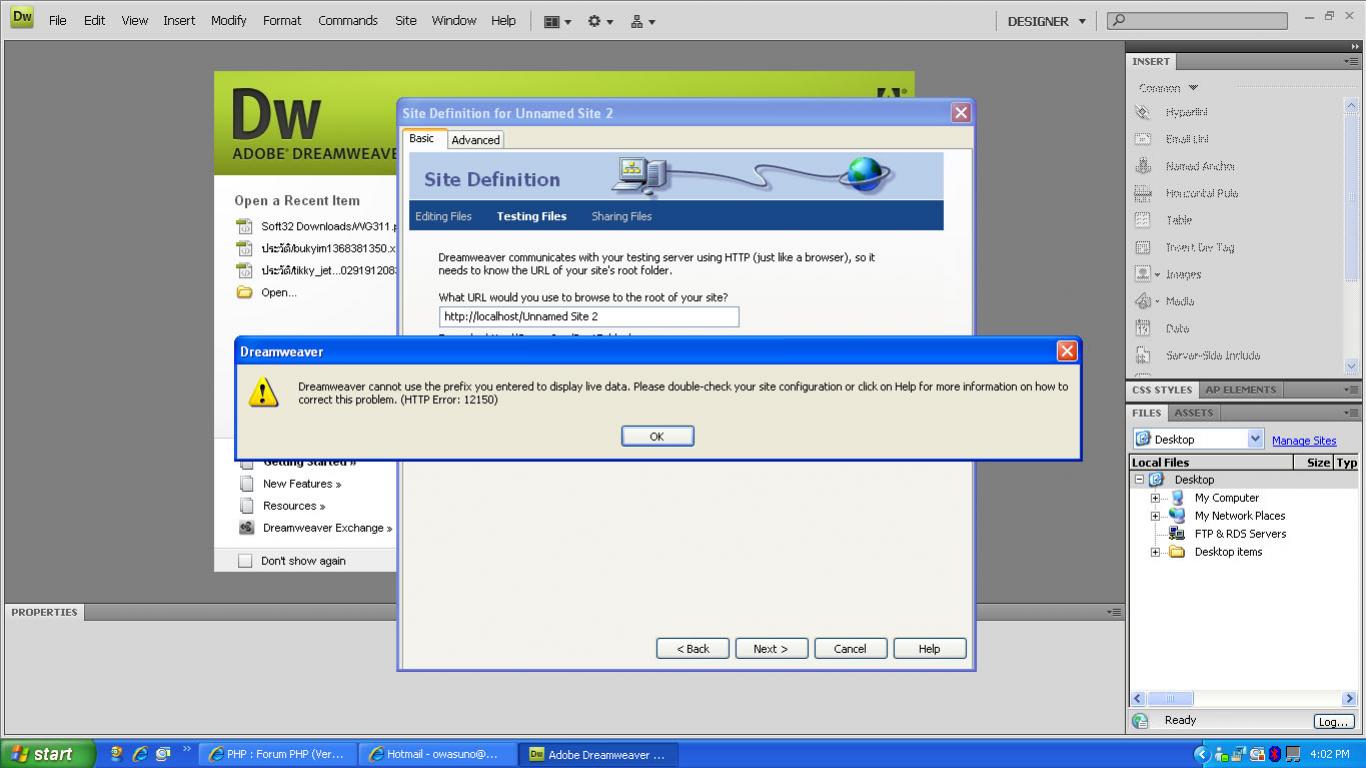Click the Horizontal Rule insert icon

(1143, 193)
